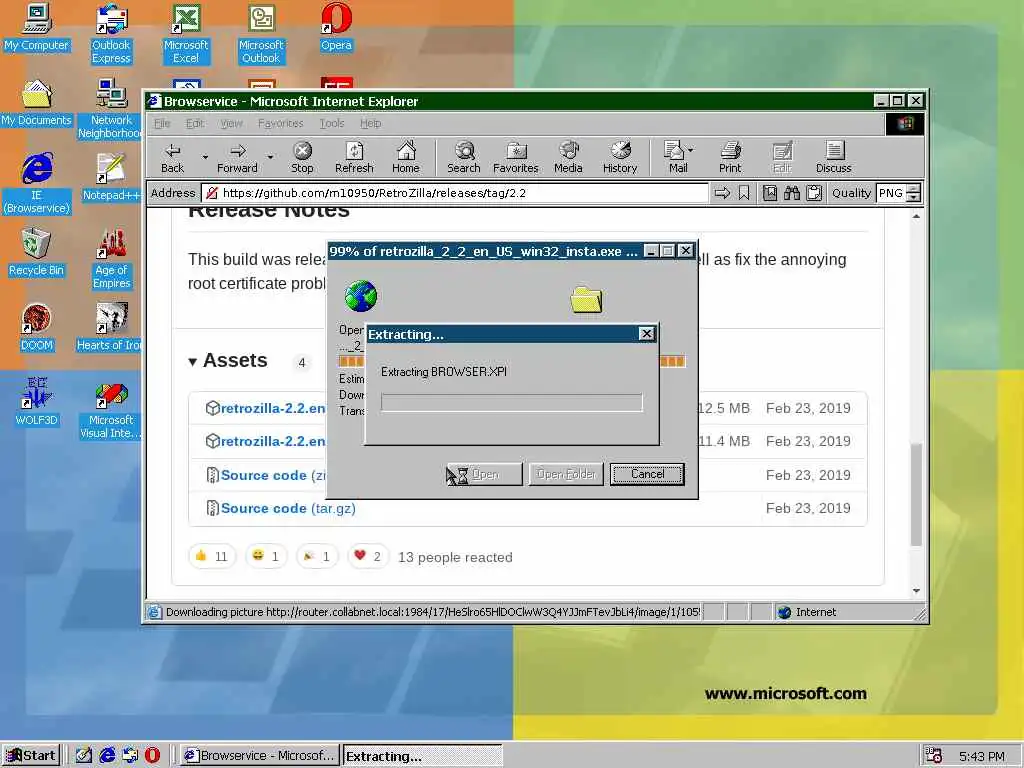Click the laugh emoji reaction

(266, 556)
